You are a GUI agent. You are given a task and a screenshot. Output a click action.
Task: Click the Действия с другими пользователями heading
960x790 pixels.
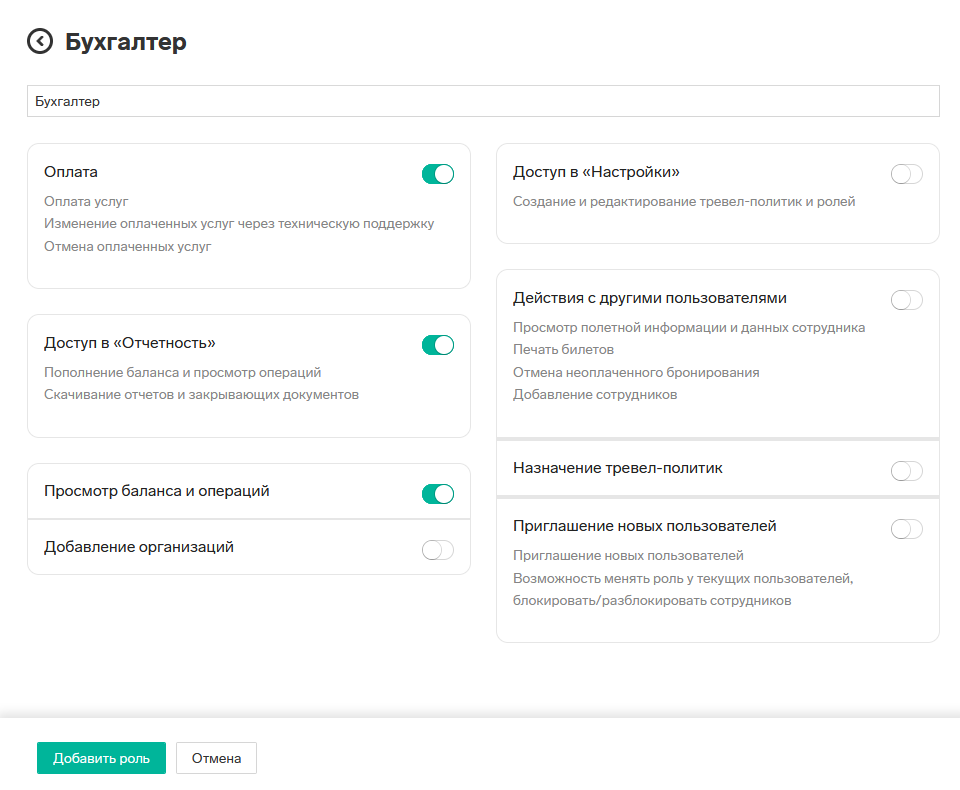coord(650,298)
